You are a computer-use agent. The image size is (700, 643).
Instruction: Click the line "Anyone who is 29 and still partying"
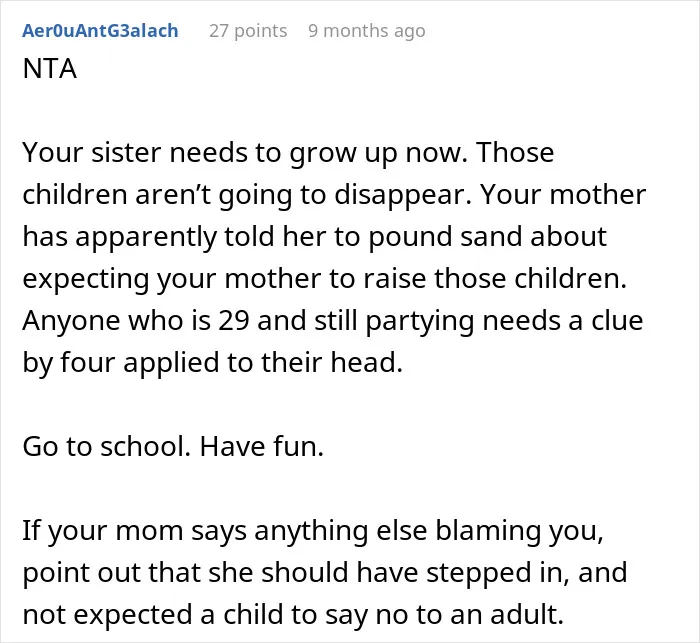[333, 321]
